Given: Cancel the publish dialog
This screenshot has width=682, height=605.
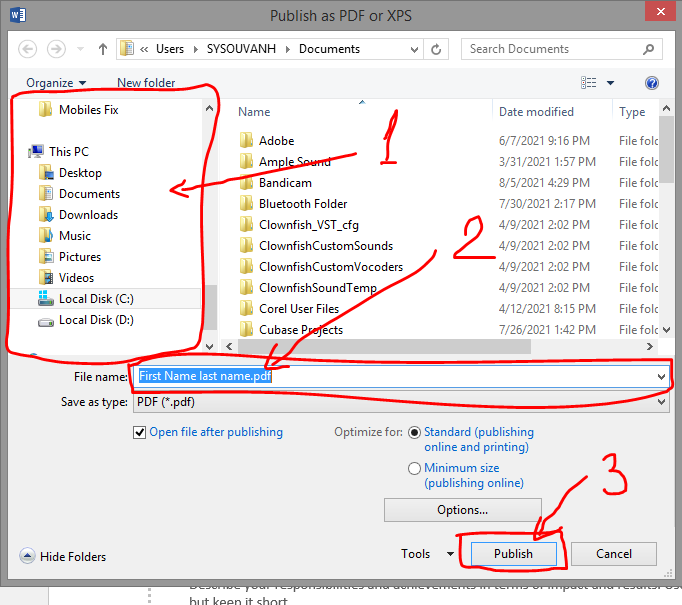Looking at the screenshot, I should [x=614, y=554].
